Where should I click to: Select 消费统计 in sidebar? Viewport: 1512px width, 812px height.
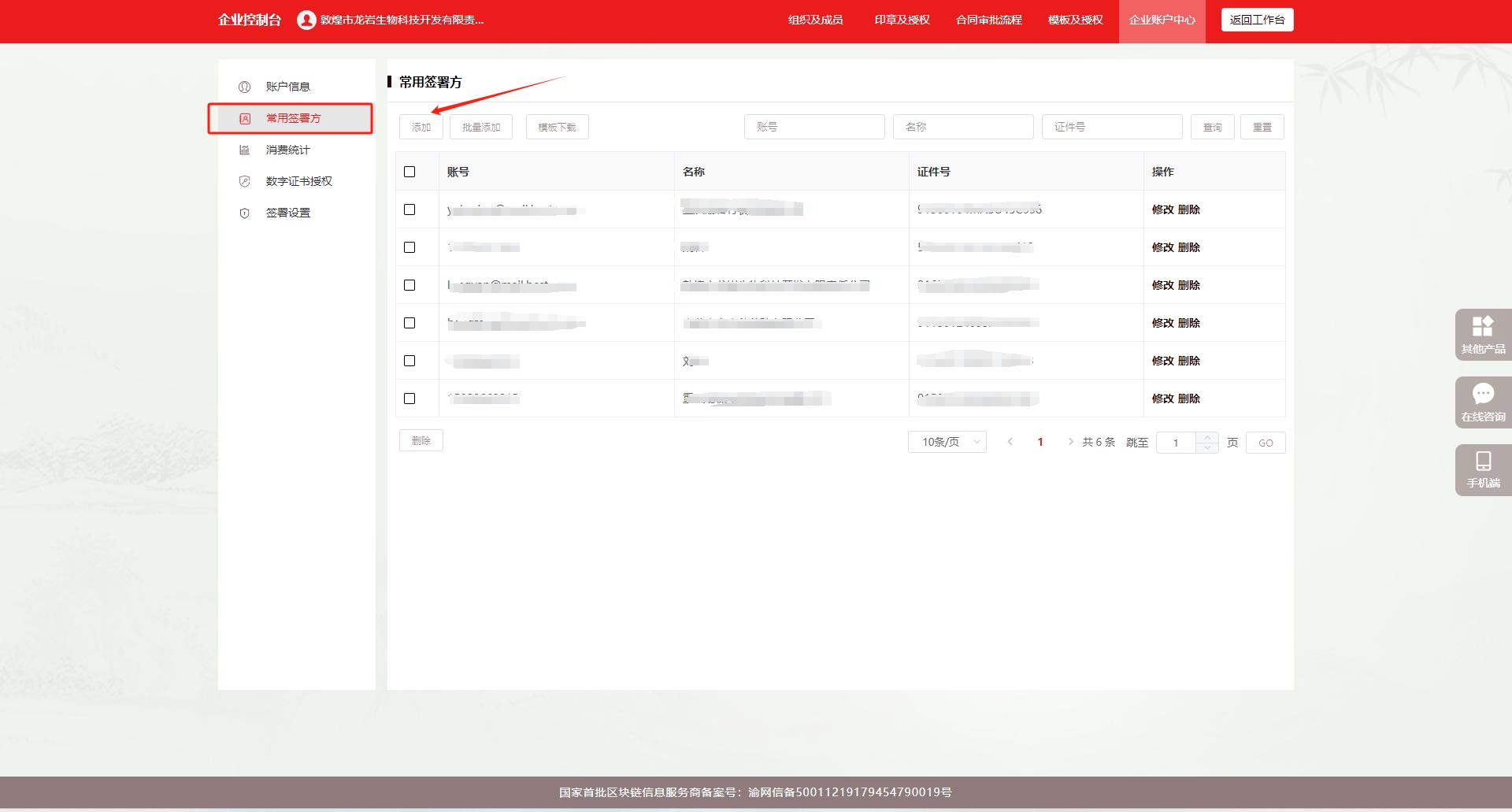coord(287,150)
